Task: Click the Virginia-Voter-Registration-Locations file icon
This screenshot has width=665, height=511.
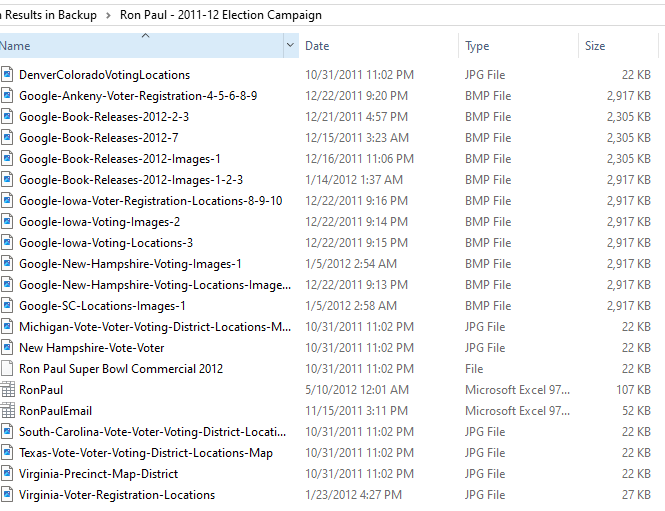Action: click(6, 494)
